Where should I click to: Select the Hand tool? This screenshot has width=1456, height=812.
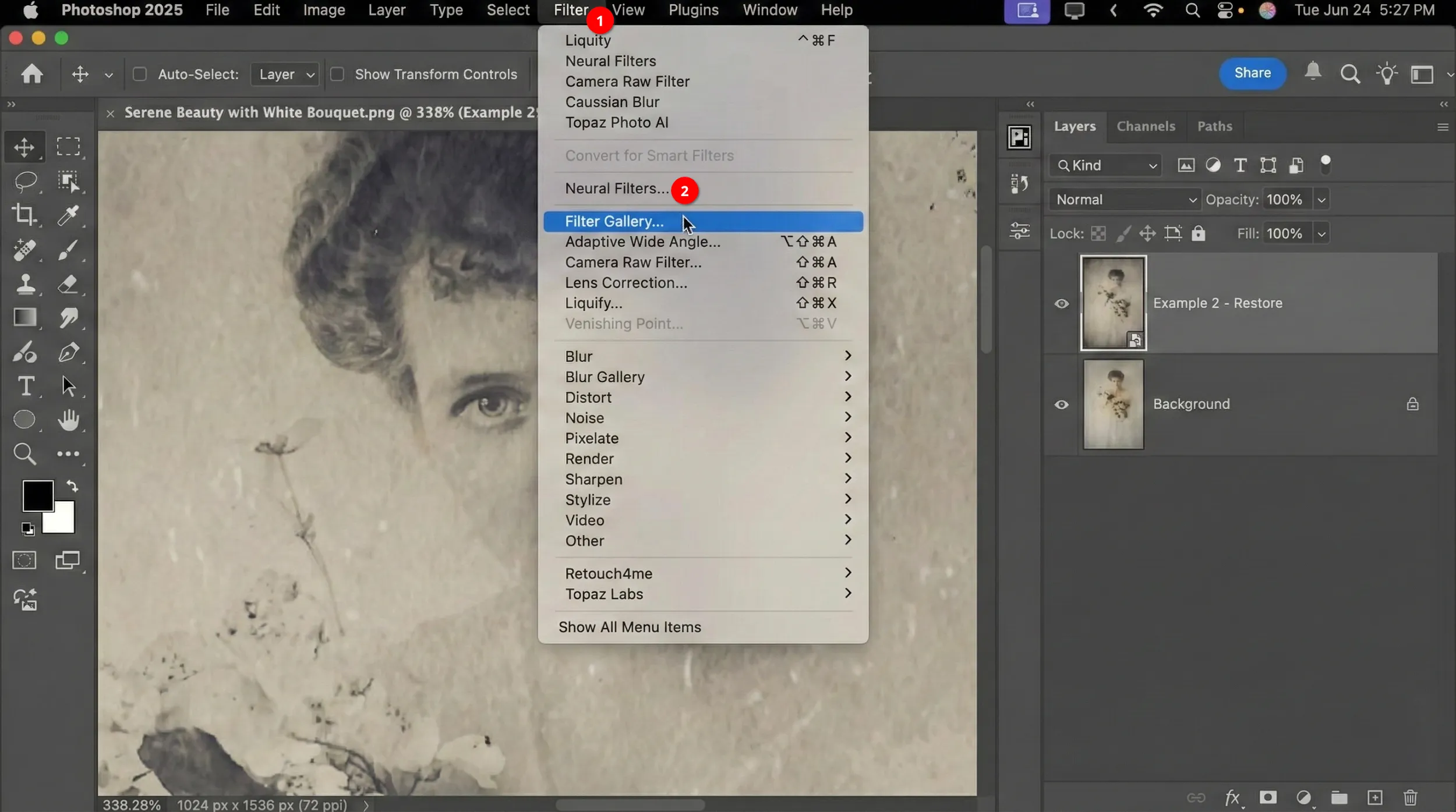click(x=69, y=420)
